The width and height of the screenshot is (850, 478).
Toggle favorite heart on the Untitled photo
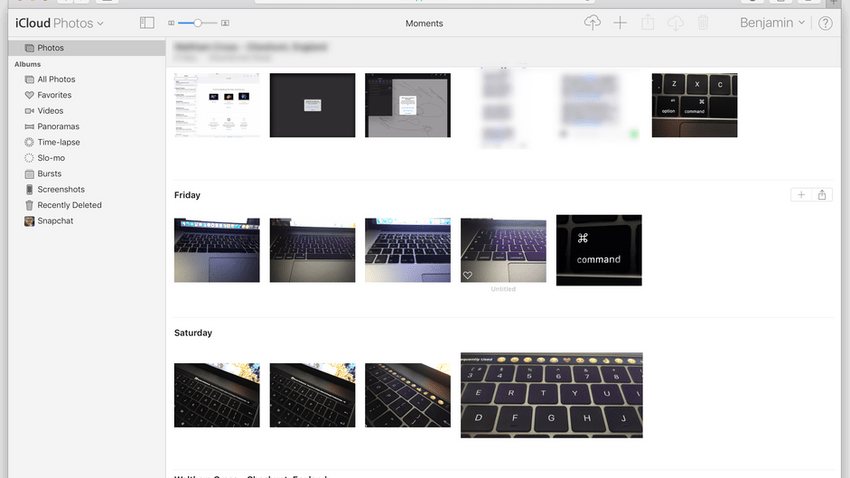[x=467, y=275]
